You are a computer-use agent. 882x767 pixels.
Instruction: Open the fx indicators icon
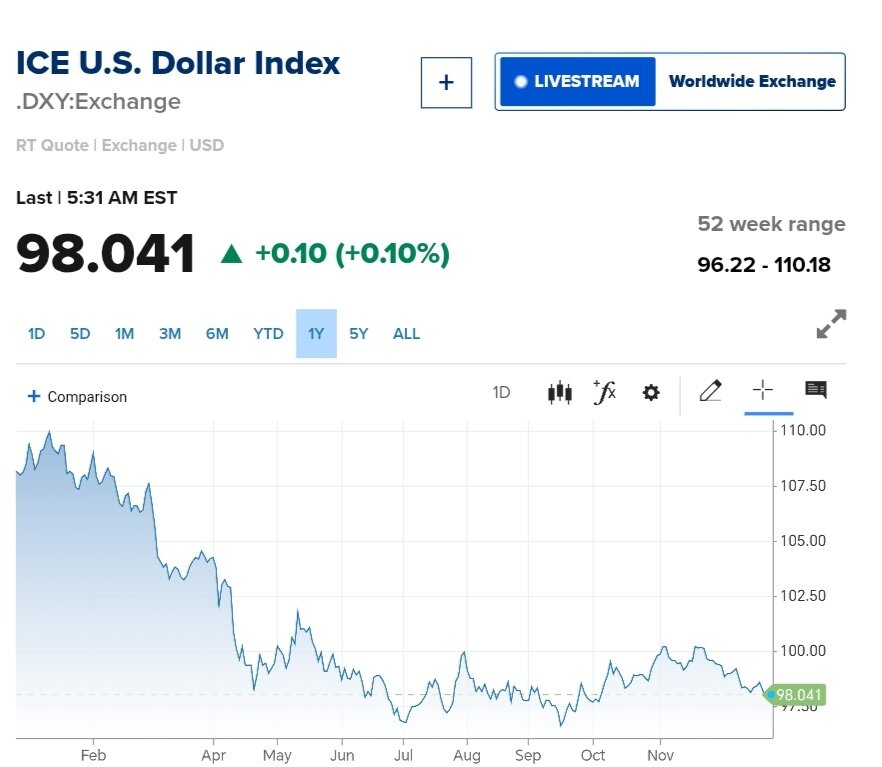pos(605,392)
